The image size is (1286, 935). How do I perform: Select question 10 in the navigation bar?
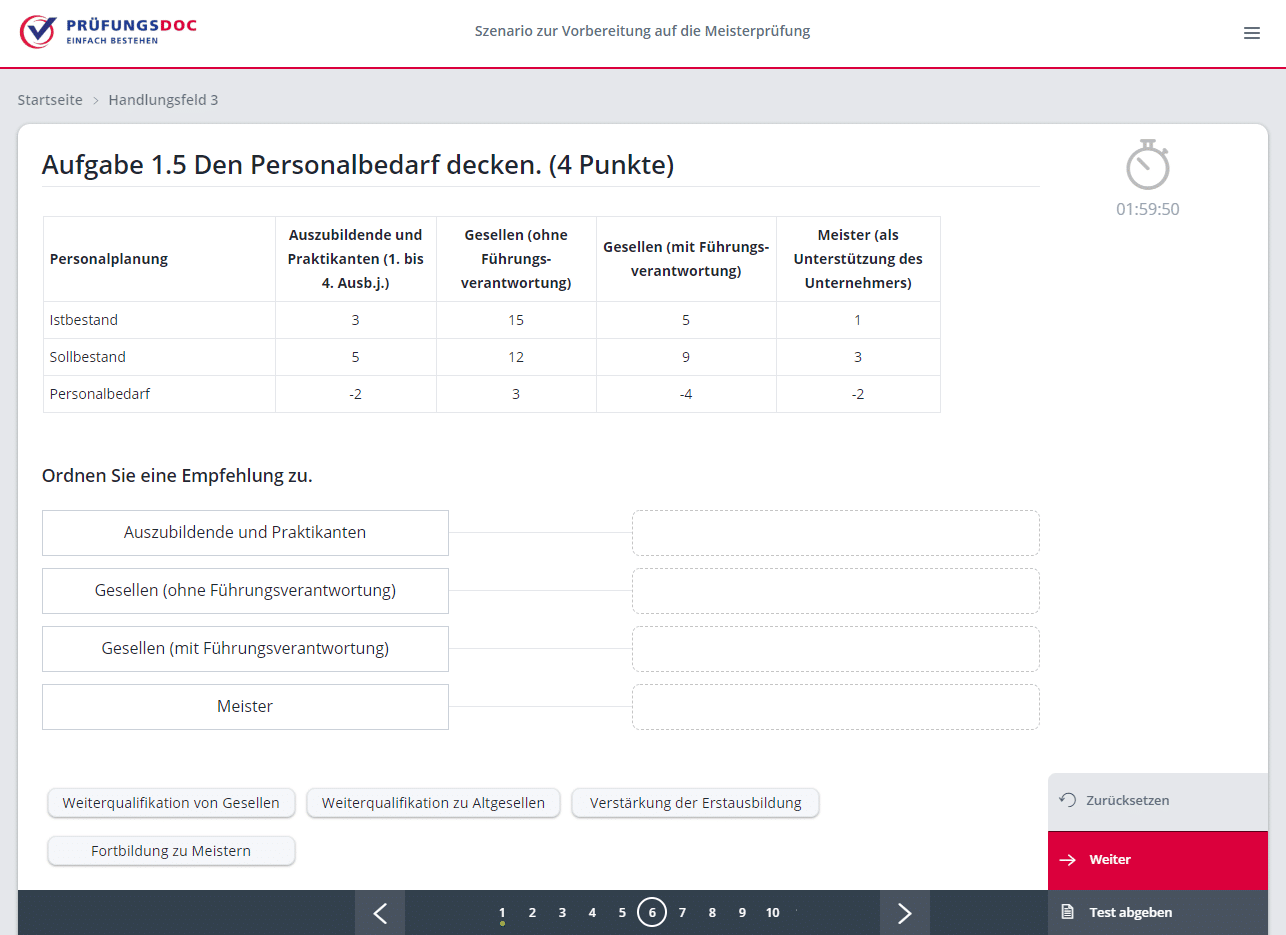(772, 912)
